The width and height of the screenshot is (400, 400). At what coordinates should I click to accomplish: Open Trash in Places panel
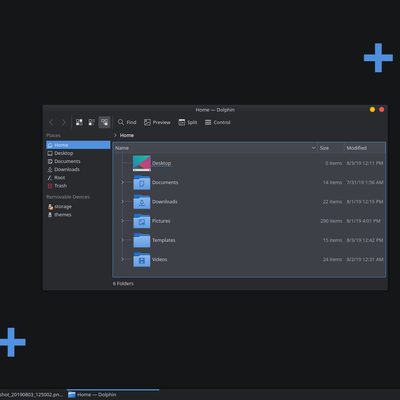(x=78, y=186)
